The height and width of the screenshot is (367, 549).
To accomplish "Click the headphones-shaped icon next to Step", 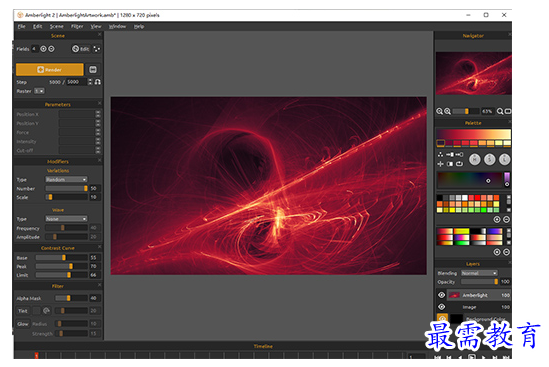I will (x=98, y=82).
